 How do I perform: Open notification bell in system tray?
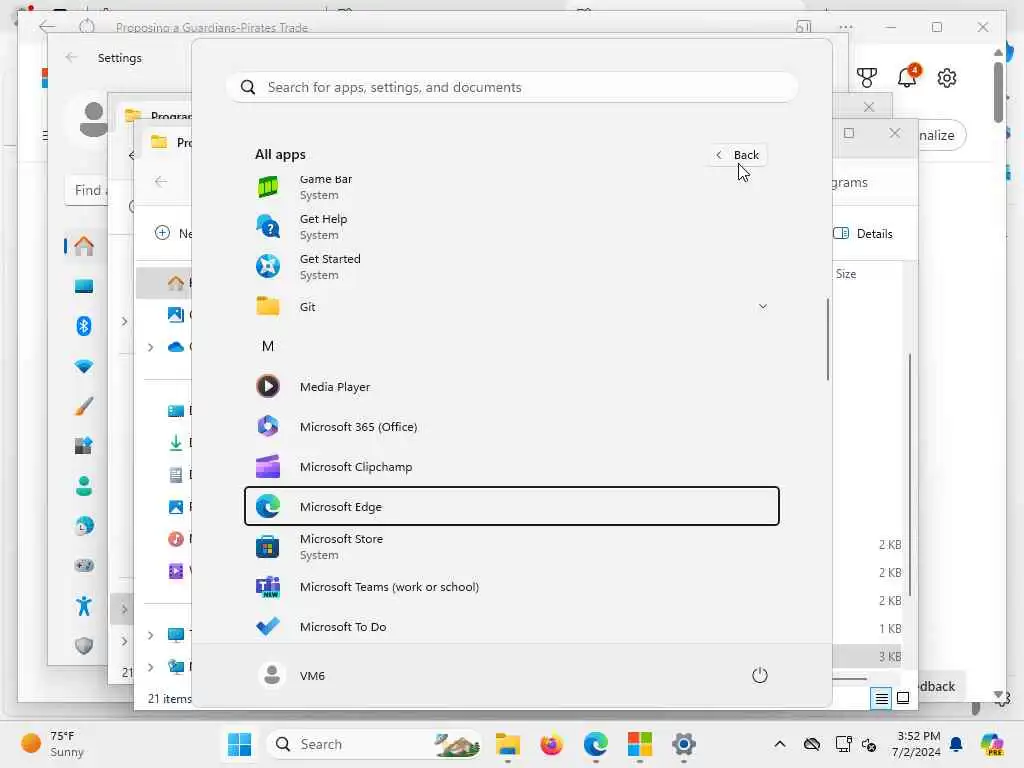[956, 744]
